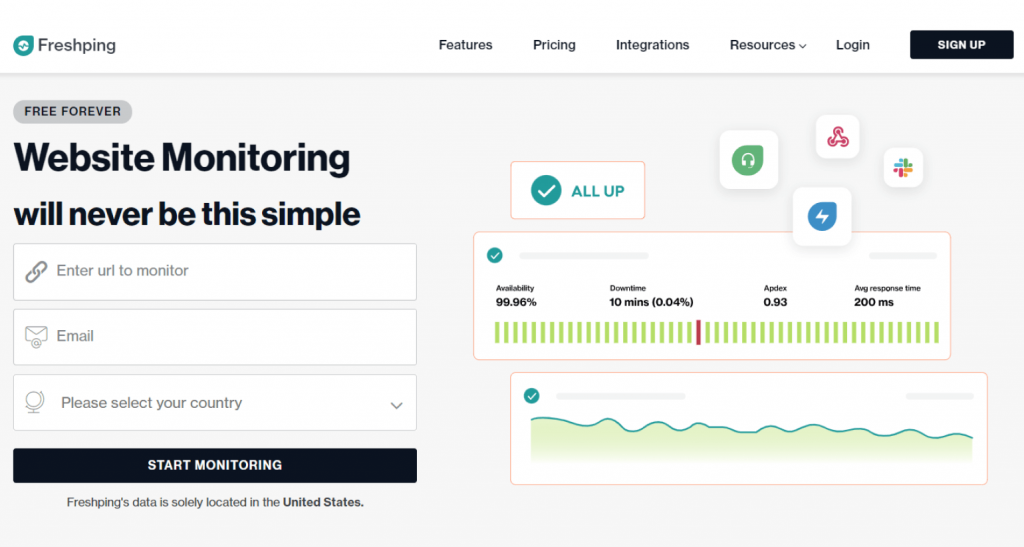Viewport: 1024px width, 547px height.
Task: Click the ALL UP status text
Action: [x=598, y=191]
